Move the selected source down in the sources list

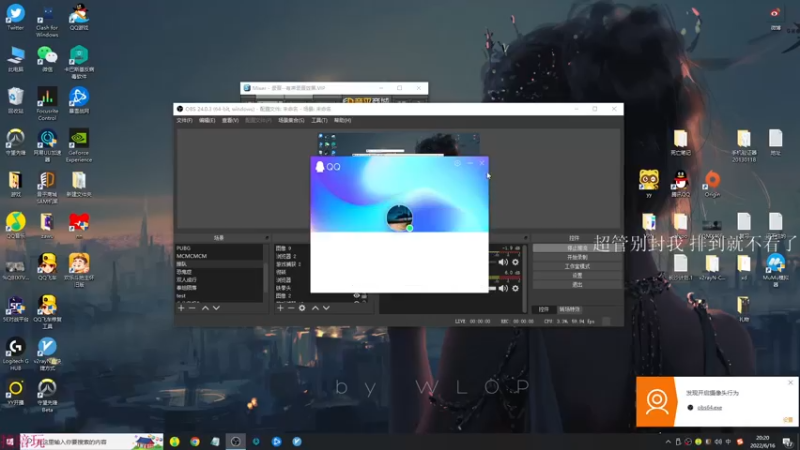pos(326,308)
